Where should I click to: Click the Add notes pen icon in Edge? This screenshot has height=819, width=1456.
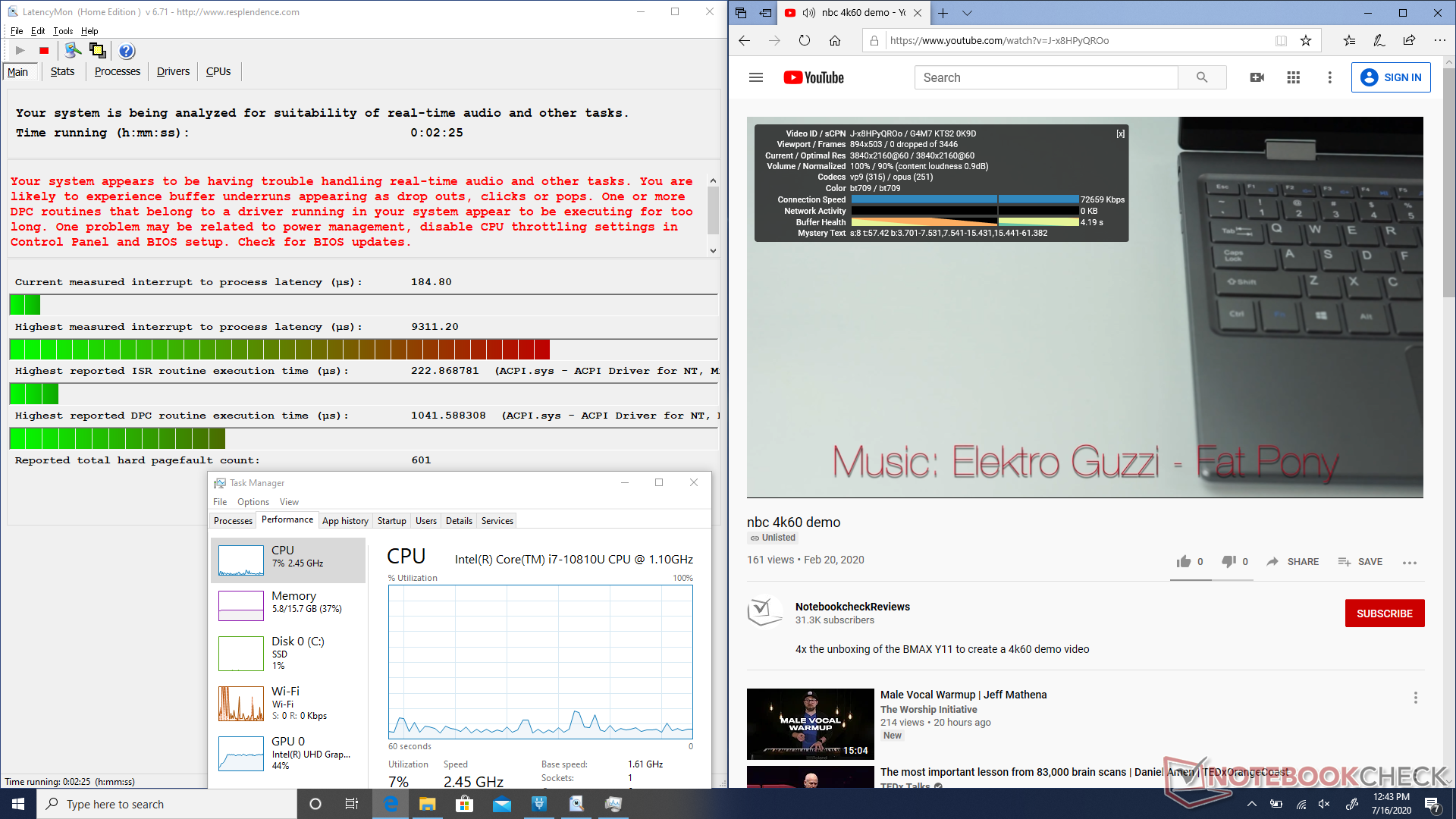1379,40
